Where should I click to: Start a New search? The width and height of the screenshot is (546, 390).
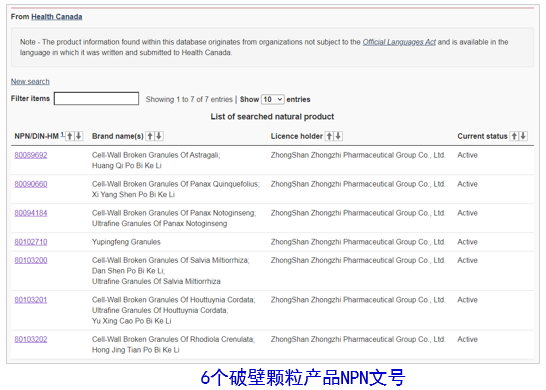[30, 81]
